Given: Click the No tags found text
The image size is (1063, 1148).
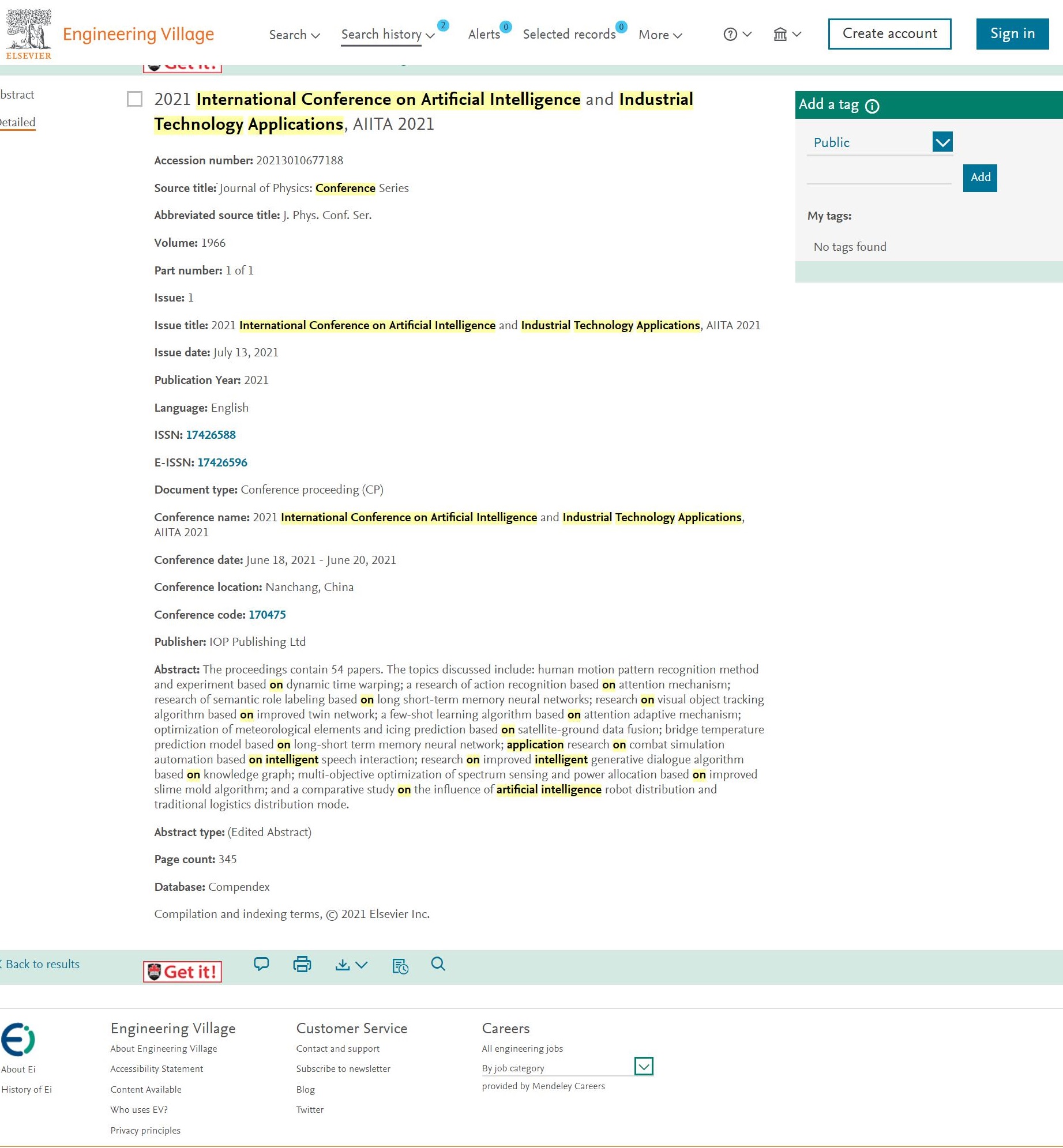Looking at the screenshot, I should pyautogui.click(x=850, y=247).
